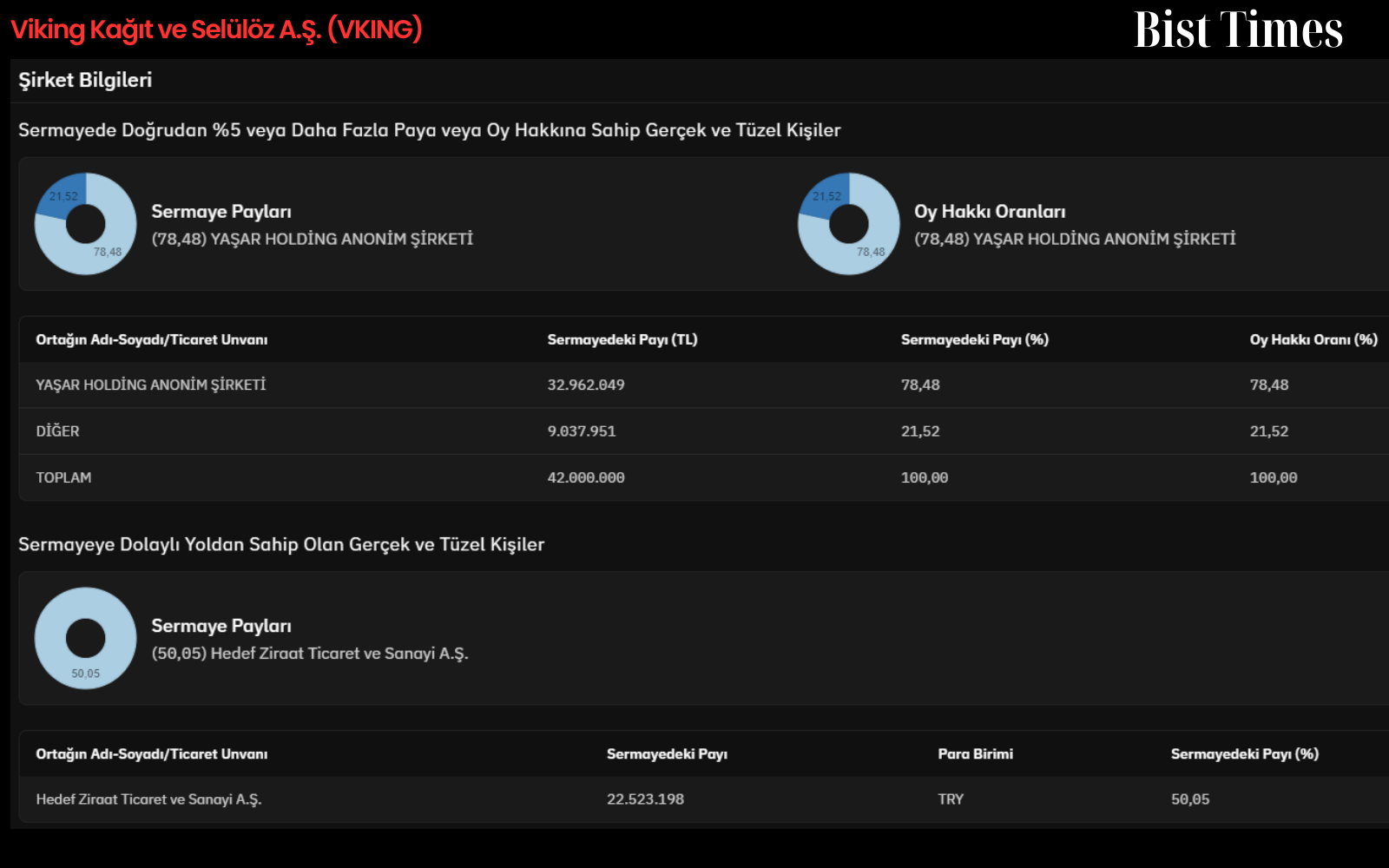
Task: Click the Oy Hakkı Oranları title
Action: click(x=990, y=212)
